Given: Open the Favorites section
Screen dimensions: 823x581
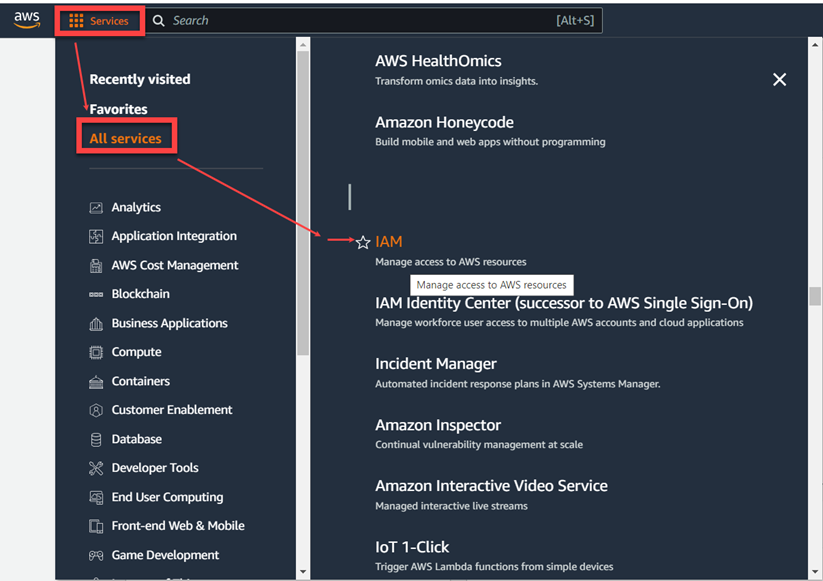Looking at the screenshot, I should click(x=118, y=109).
